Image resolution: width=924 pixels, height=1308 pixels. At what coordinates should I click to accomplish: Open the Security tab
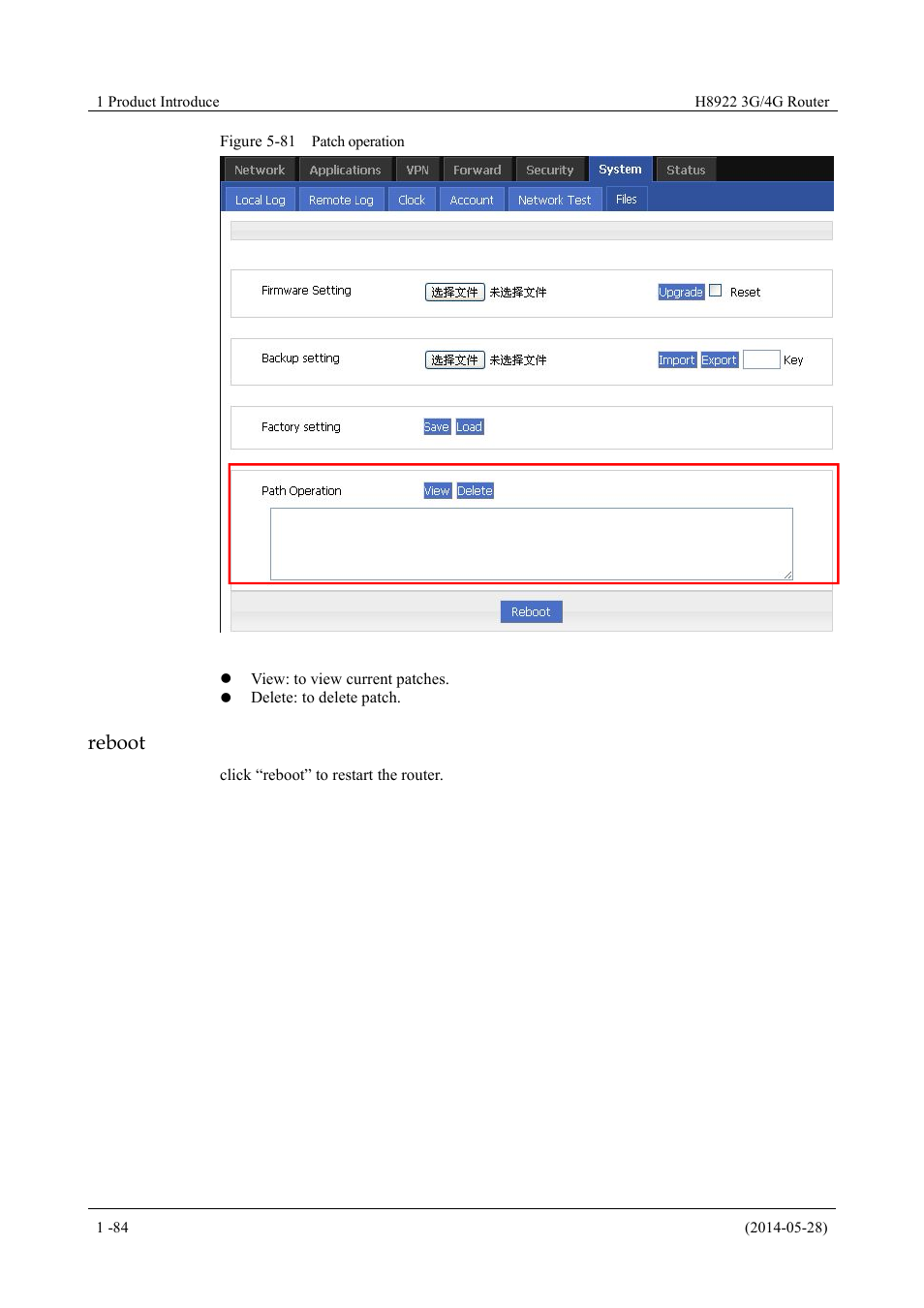550,170
